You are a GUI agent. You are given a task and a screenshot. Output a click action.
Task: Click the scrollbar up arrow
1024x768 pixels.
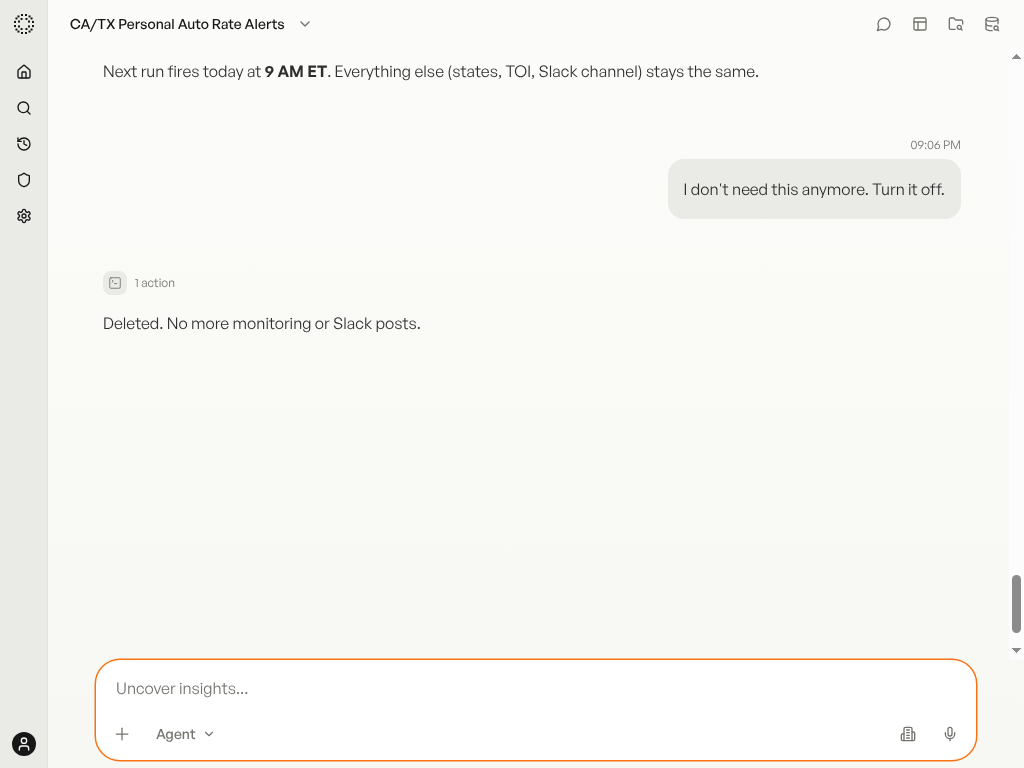(x=1016, y=57)
